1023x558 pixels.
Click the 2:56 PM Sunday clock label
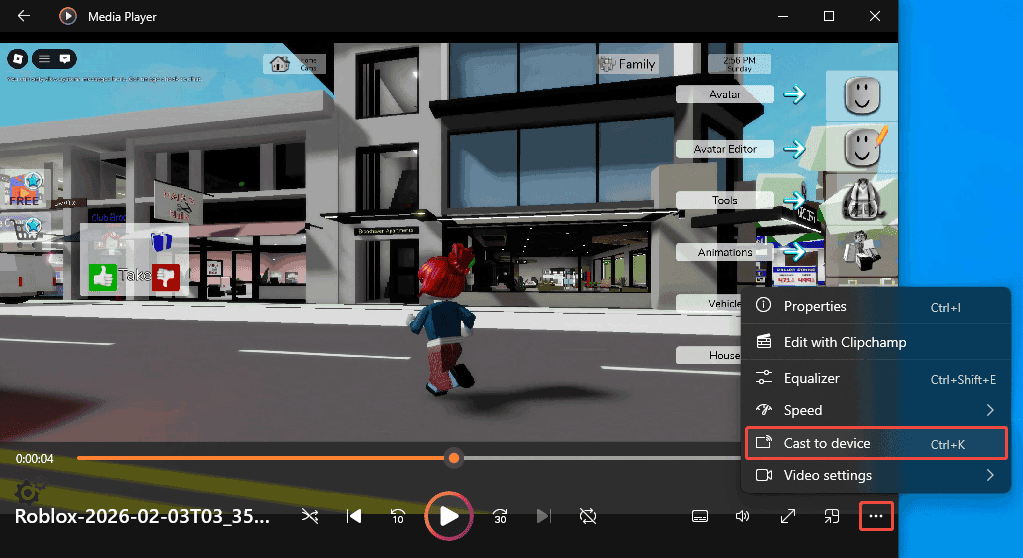739,64
